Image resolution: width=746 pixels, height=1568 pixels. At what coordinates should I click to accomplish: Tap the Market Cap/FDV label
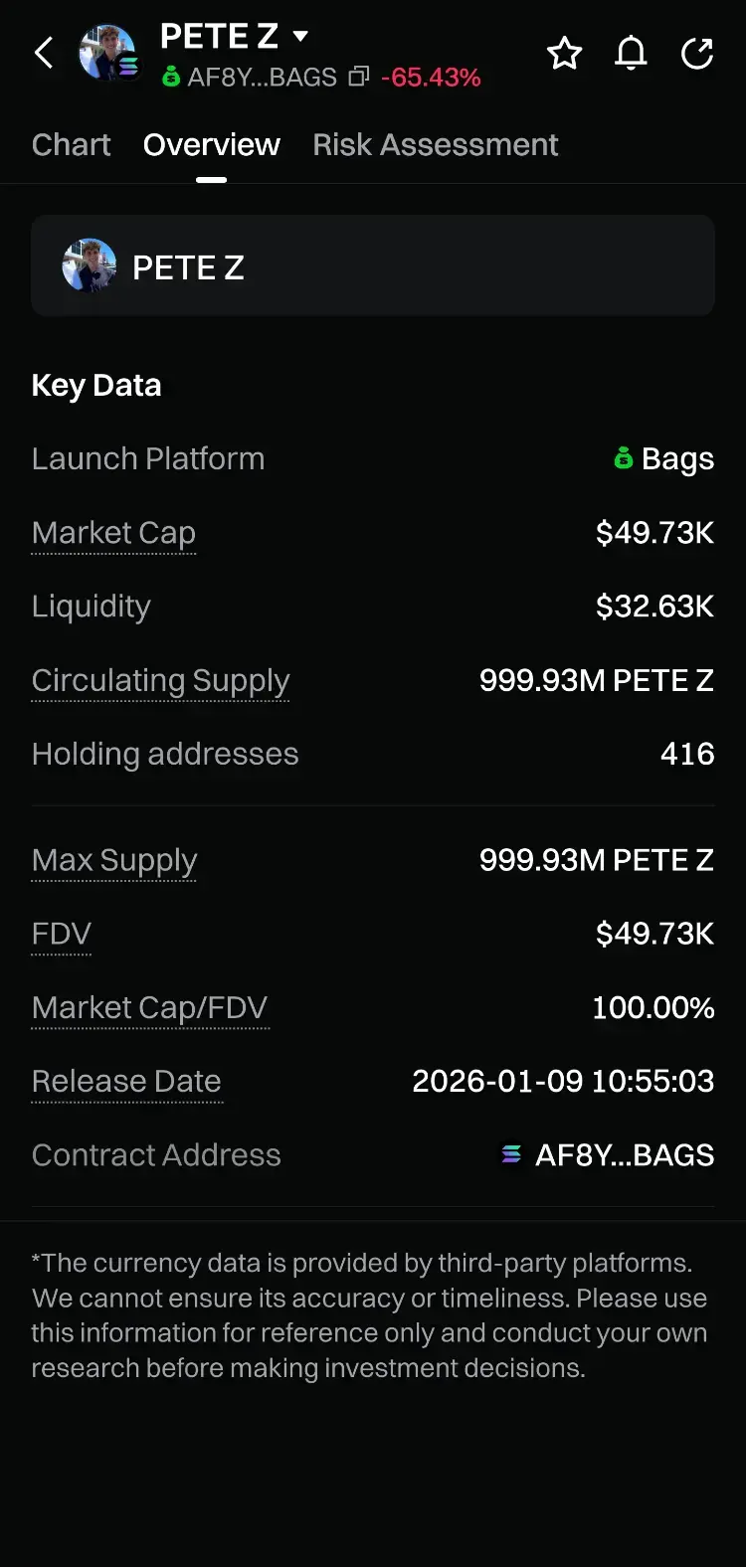click(x=149, y=1007)
